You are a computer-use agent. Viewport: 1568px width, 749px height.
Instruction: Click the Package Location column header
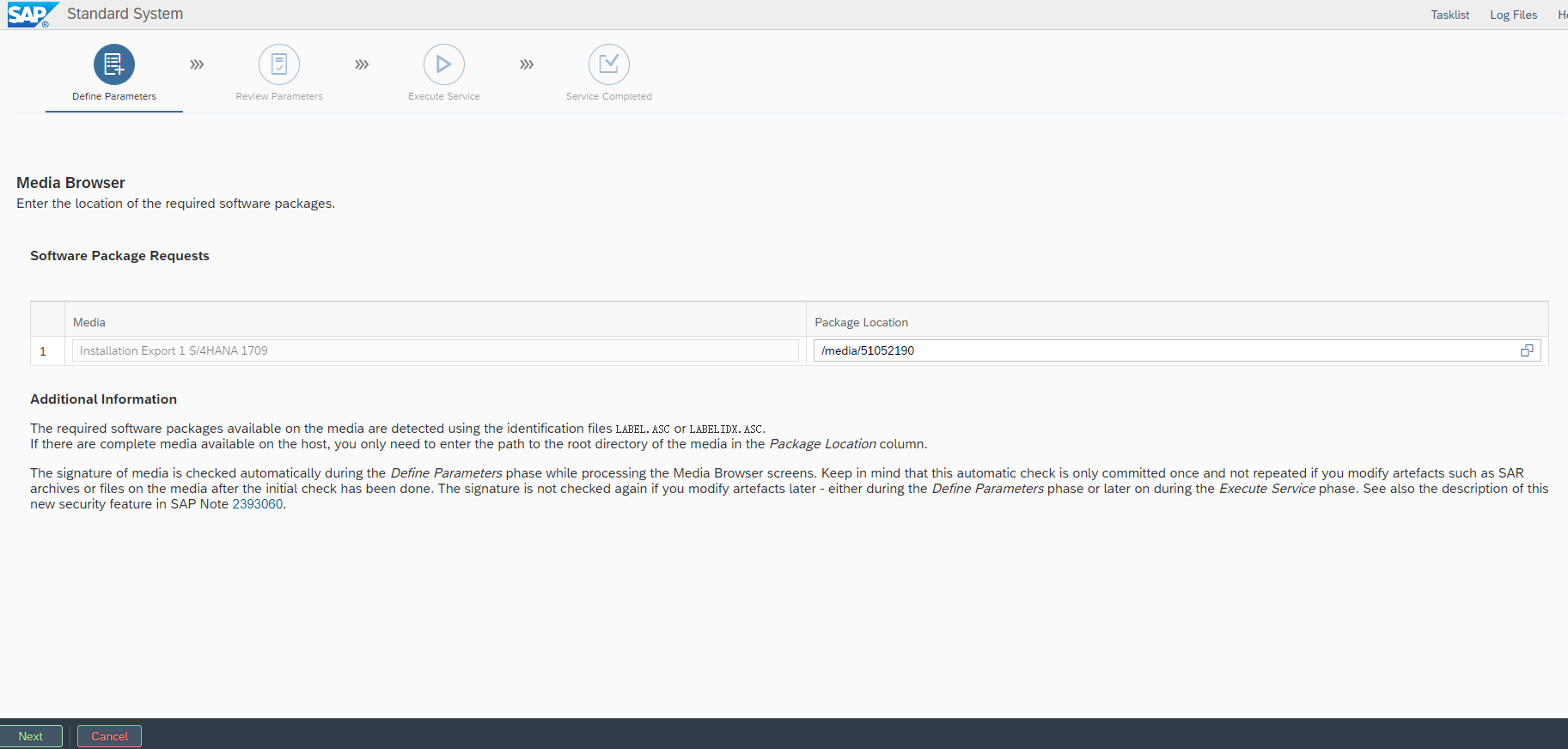click(861, 322)
